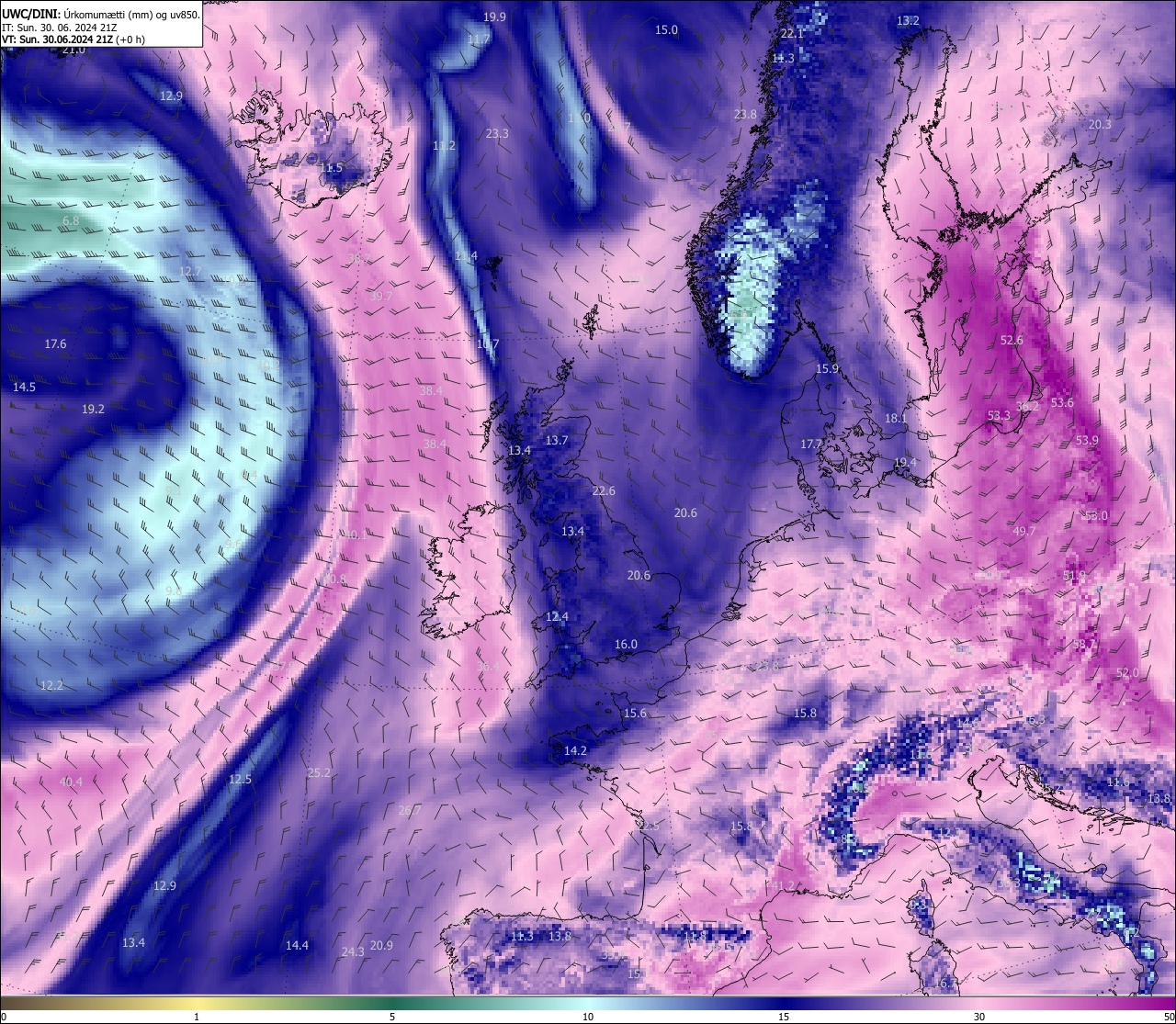
Task: Click the 23.8 value label
Action: click(x=745, y=115)
